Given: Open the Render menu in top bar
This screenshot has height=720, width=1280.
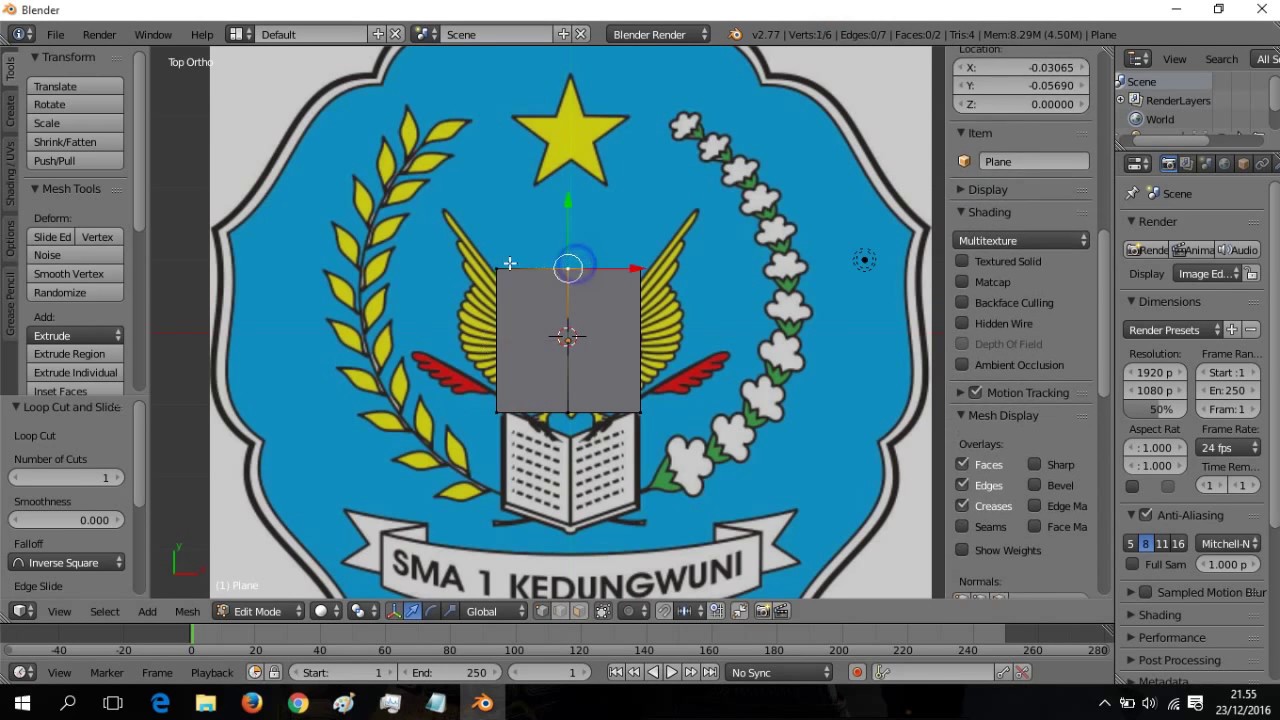Looking at the screenshot, I should [99, 34].
